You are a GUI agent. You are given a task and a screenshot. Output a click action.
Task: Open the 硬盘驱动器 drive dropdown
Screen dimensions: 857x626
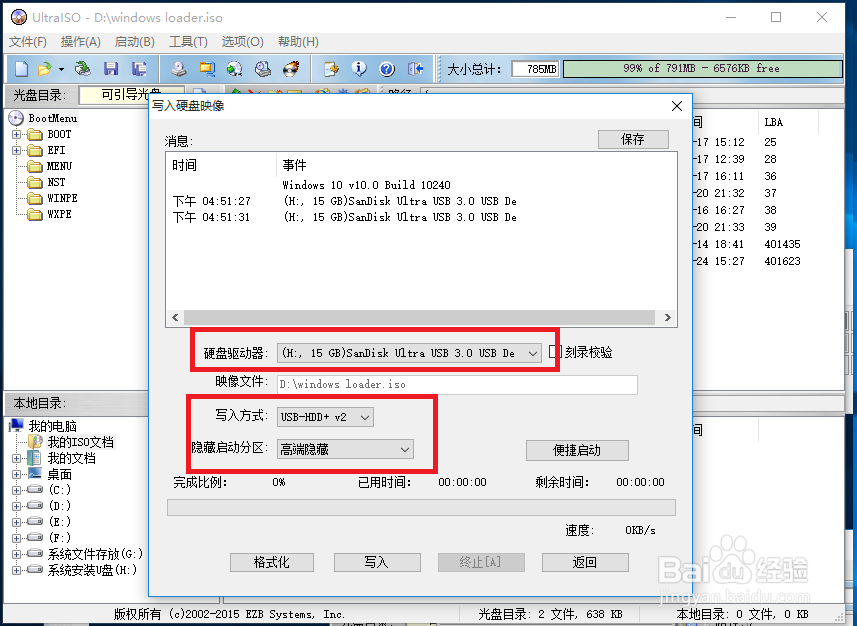[x=531, y=352]
